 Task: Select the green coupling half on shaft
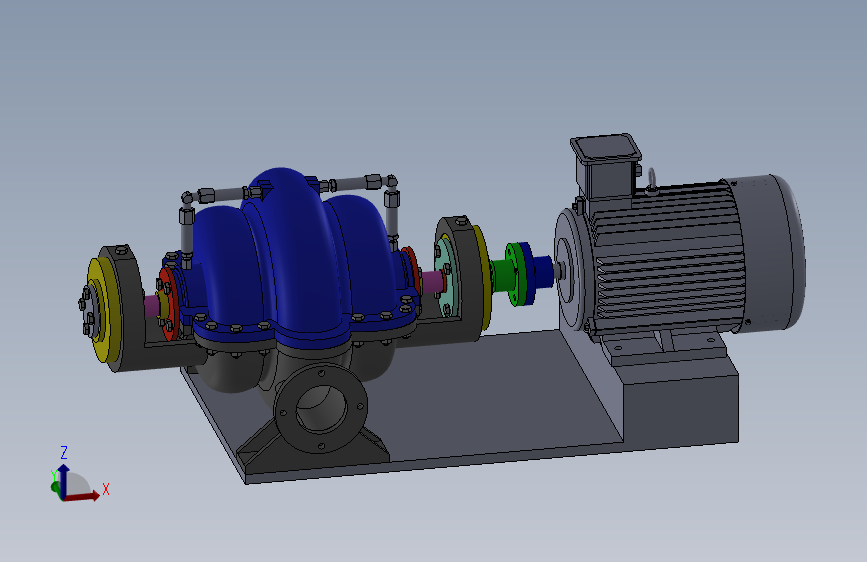(508, 274)
